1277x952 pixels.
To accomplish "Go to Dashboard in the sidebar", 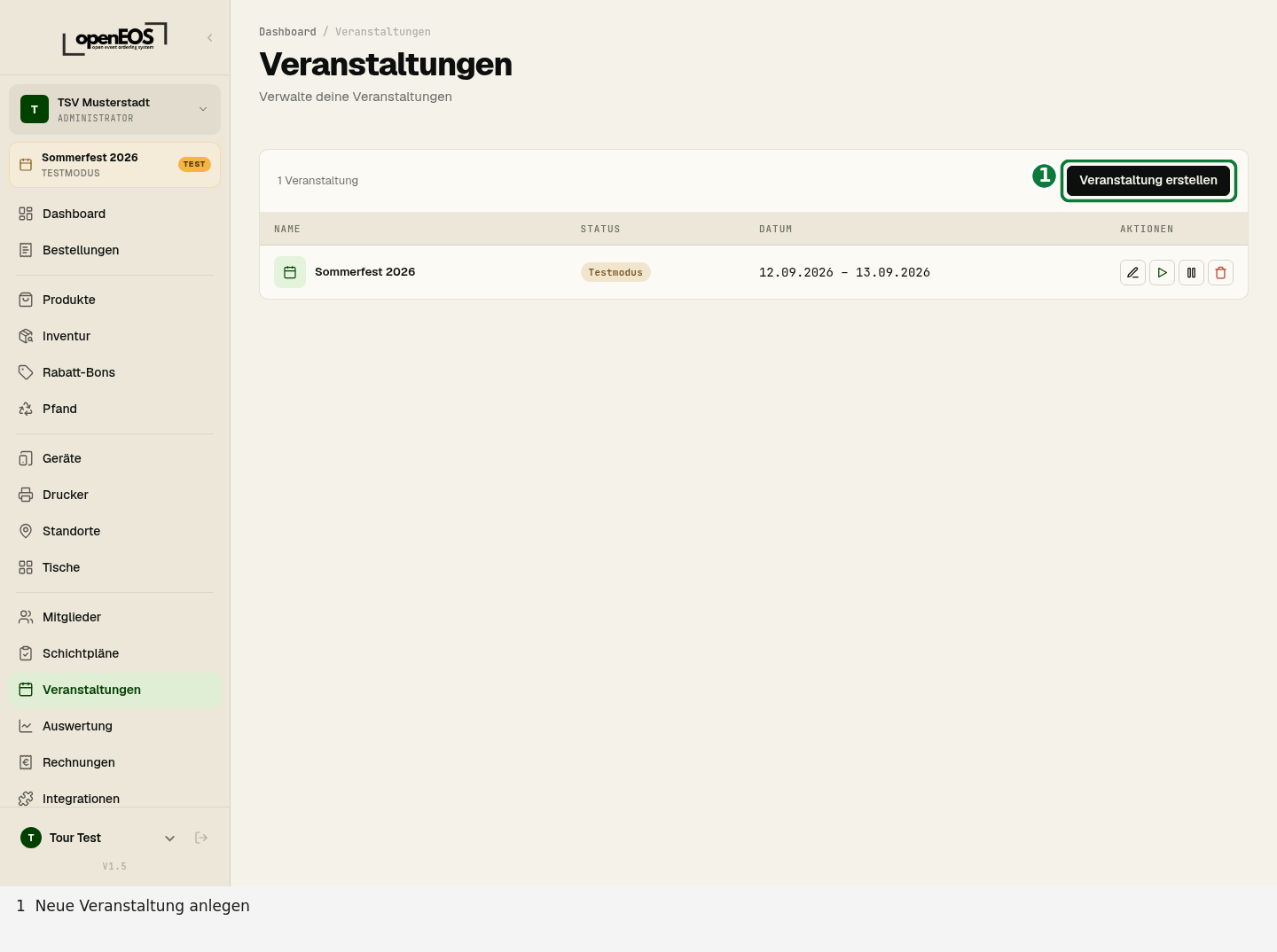I will [114, 214].
